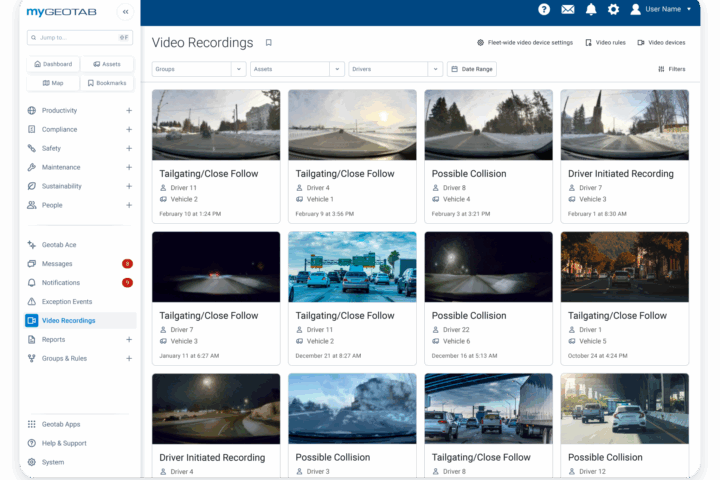720x480 pixels.
Task: Open the notifications bell in header
Action: point(591,9)
